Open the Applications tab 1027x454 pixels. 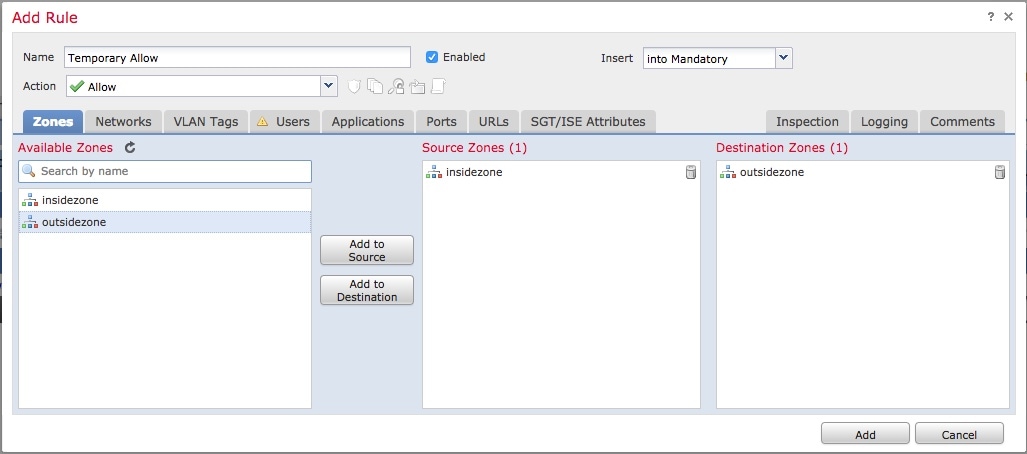coord(367,122)
